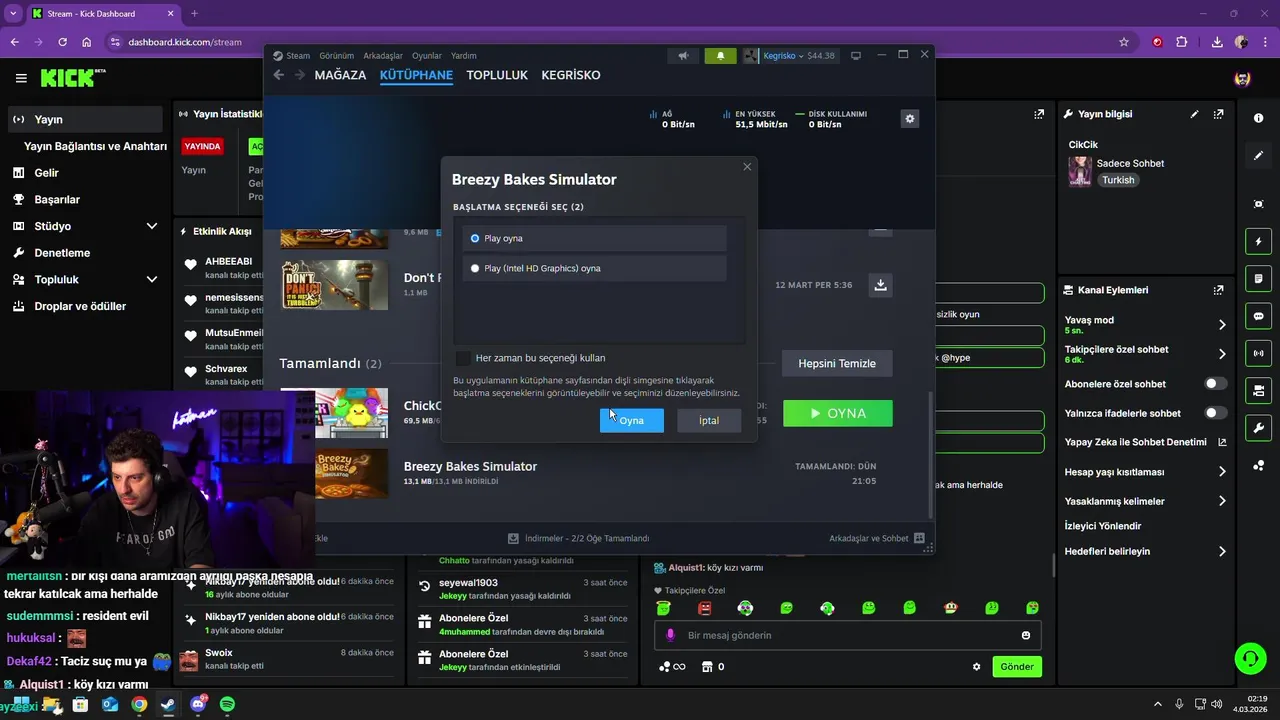
Task: Open Chrome extensions puzzle icon
Action: (x=1182, y=42)
